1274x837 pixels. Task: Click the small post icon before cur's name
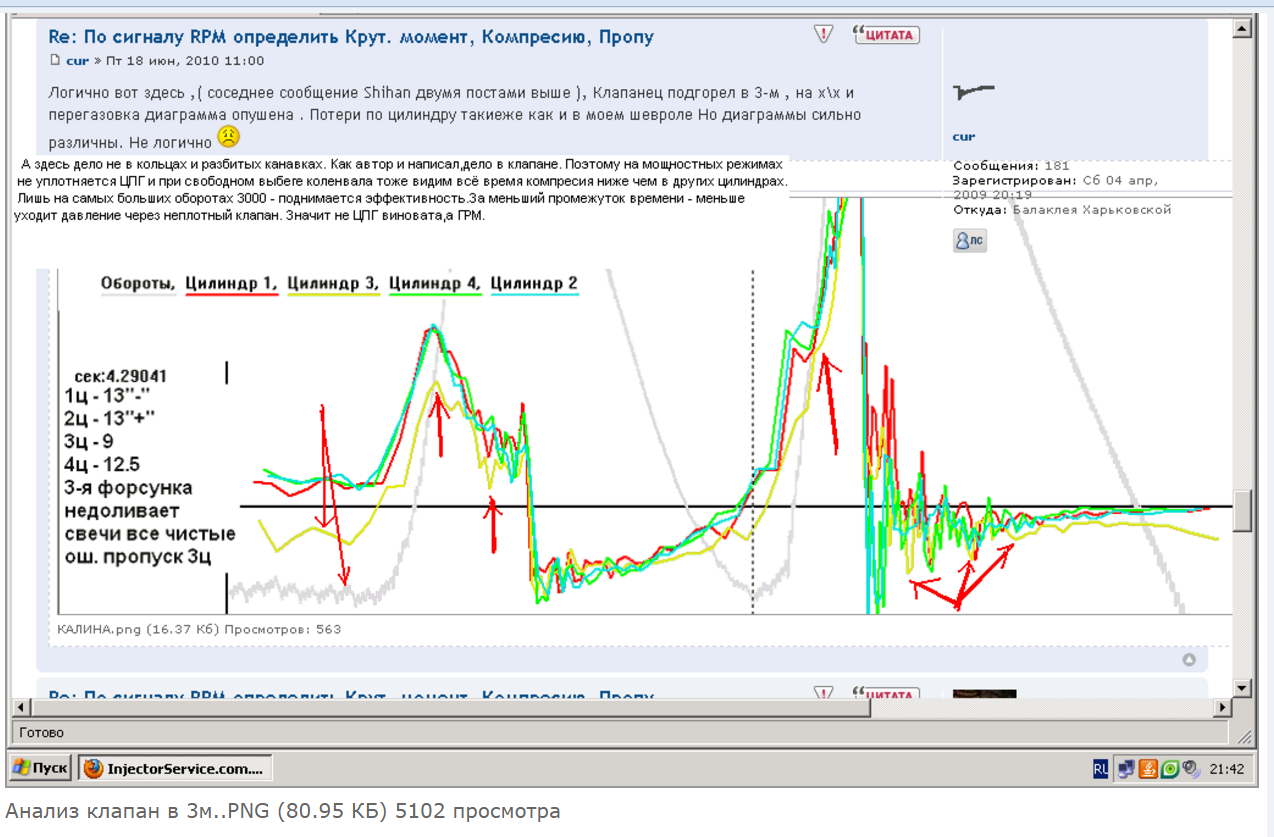coord(55,61)
